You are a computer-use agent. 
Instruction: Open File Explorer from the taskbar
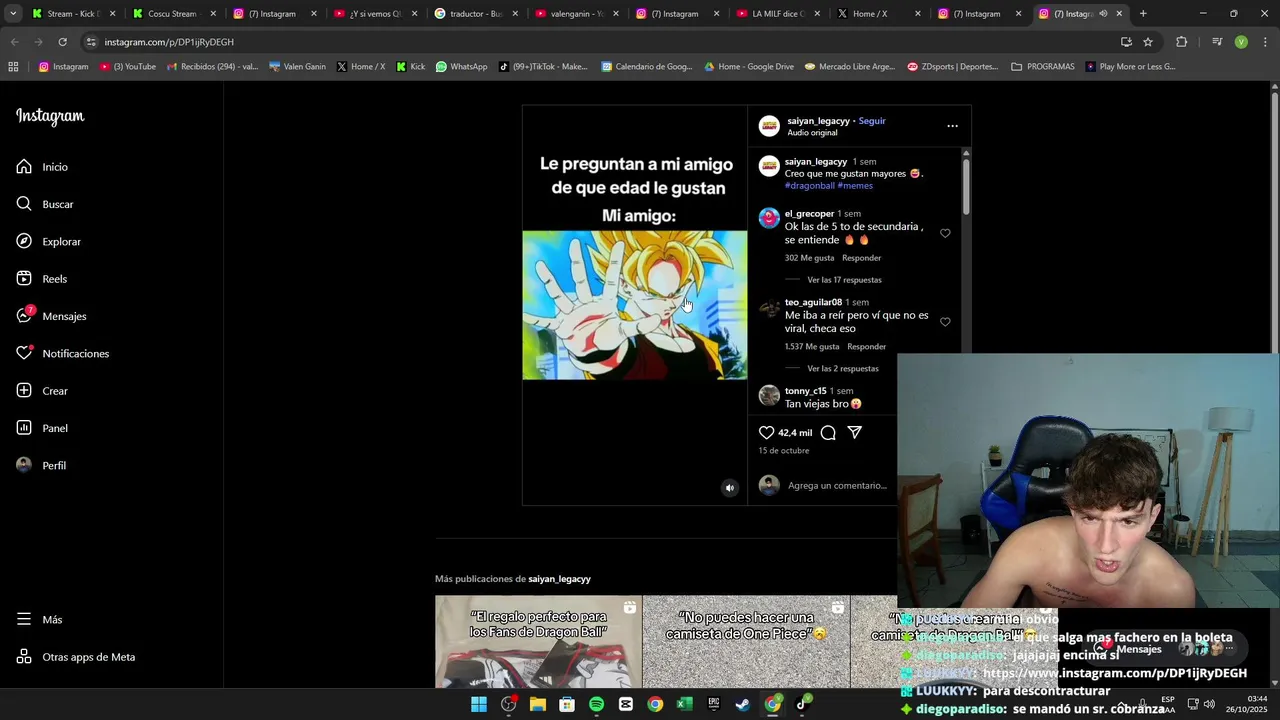point(537,704)
